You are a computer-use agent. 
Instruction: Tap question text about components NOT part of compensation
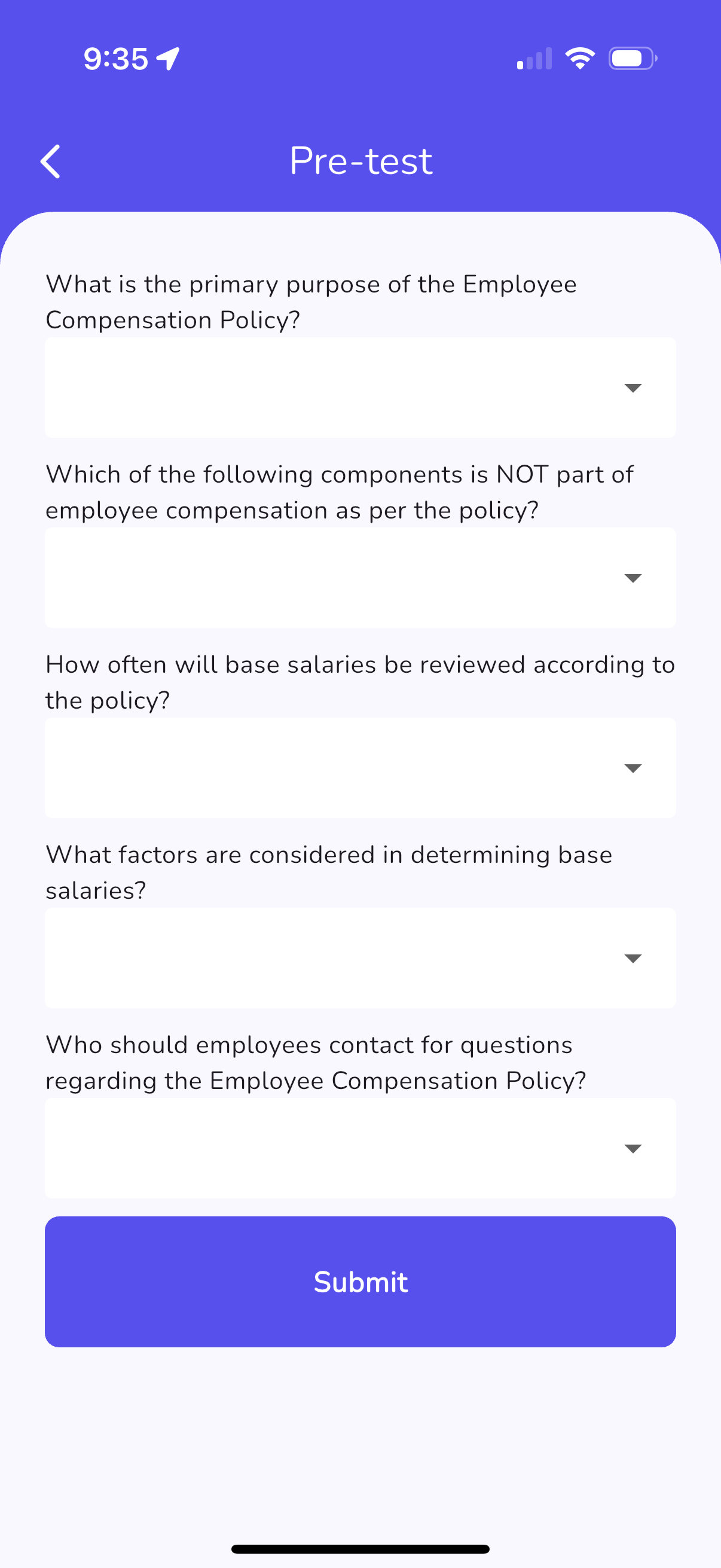(x=340, y=492)
